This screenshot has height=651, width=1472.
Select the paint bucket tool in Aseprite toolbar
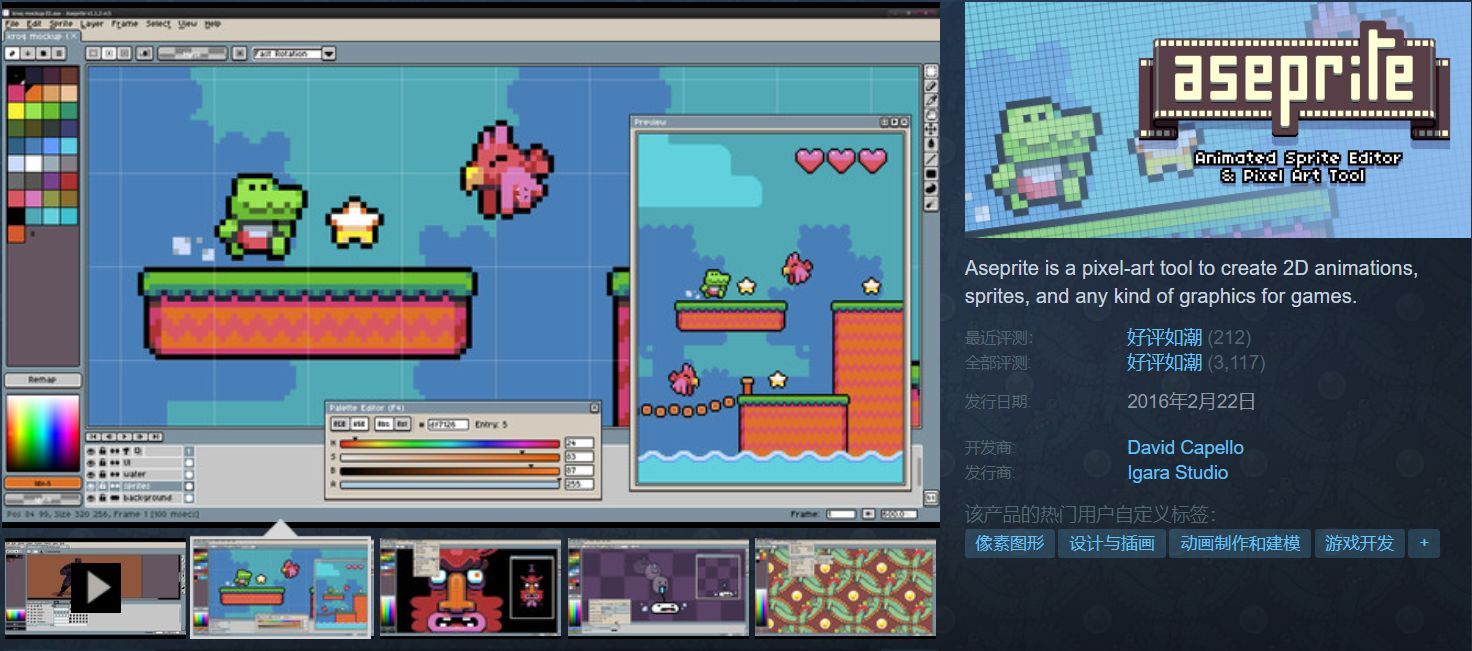931,143
